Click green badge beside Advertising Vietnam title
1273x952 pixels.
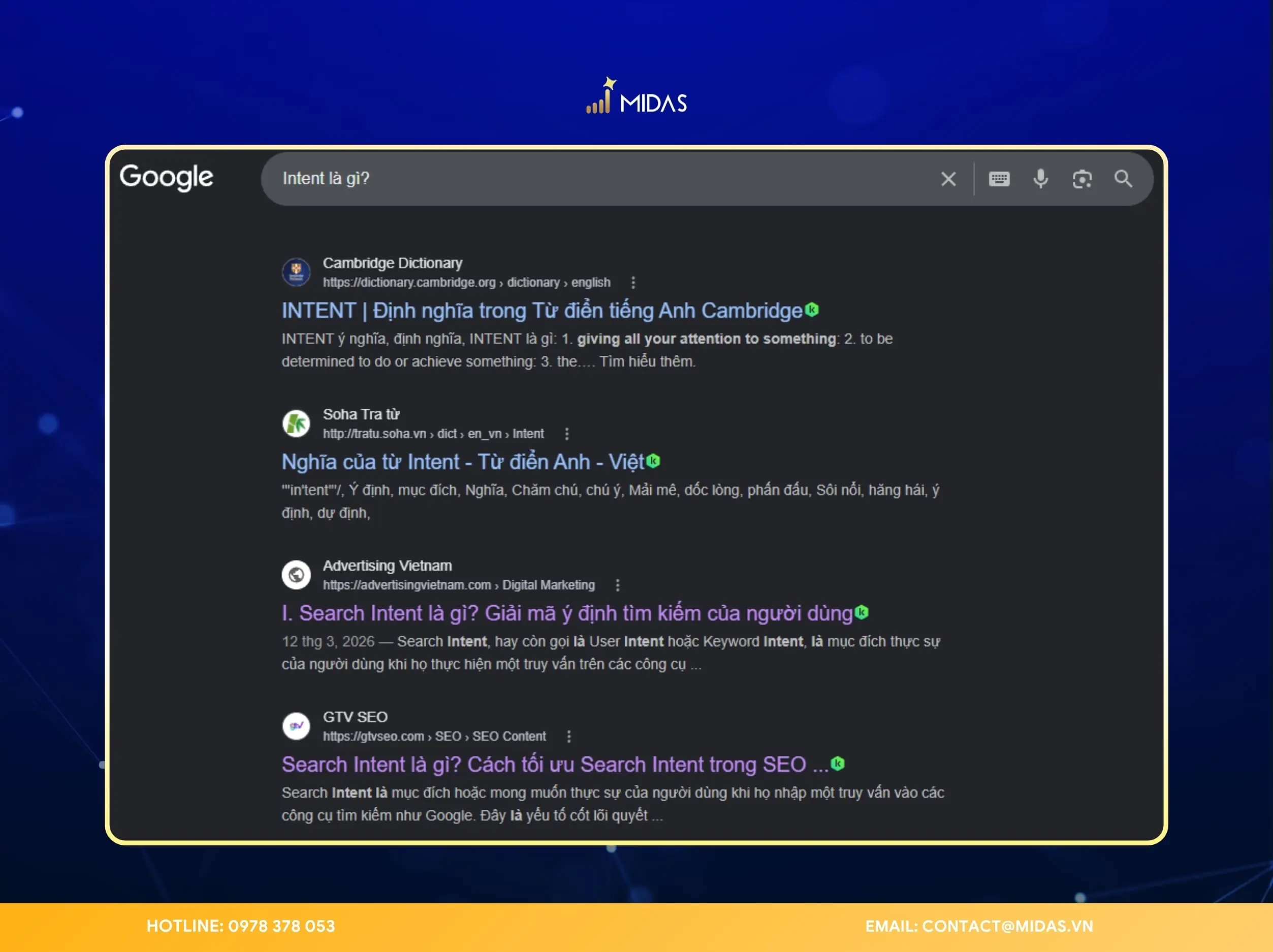point(862,612)
